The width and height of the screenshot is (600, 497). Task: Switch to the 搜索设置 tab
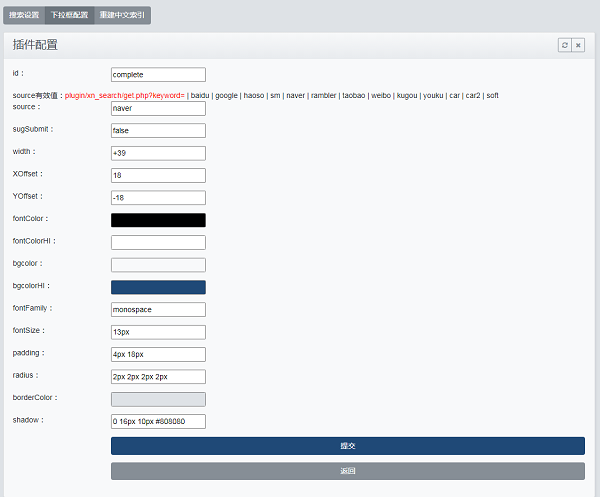click(24, 16)
